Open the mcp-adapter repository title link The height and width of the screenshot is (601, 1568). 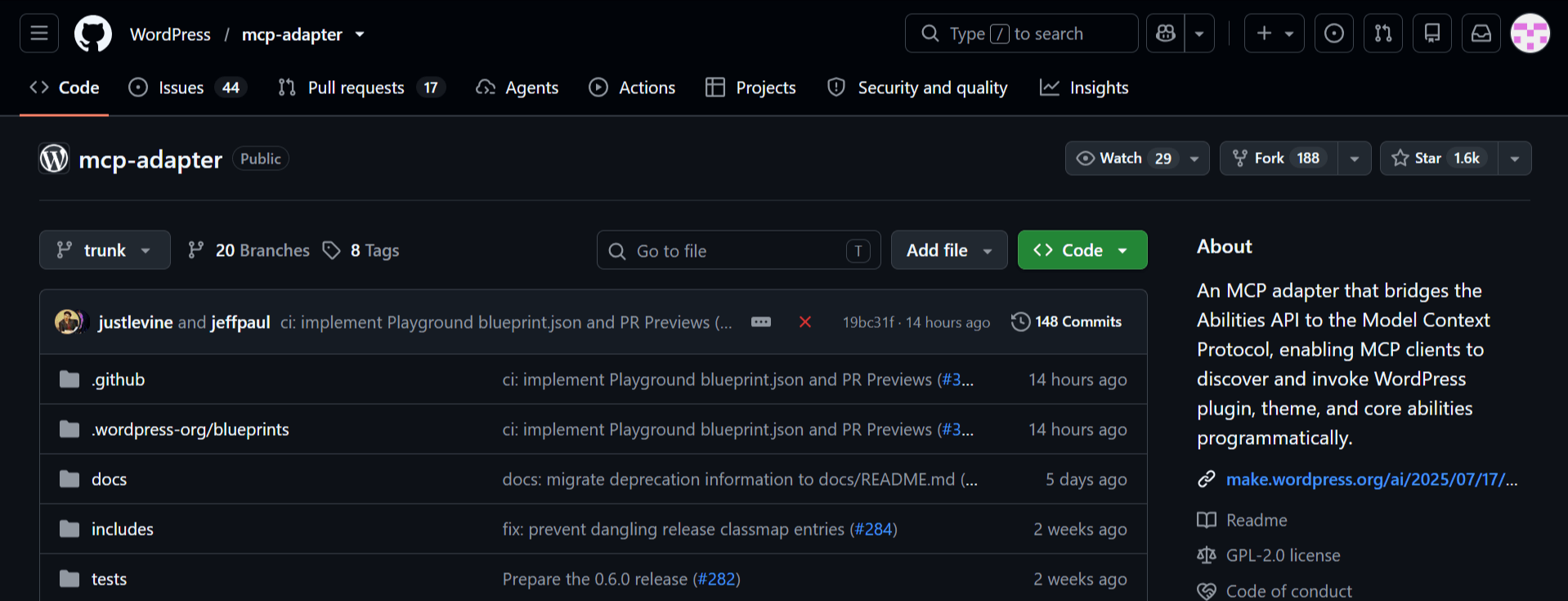[150, 159]
